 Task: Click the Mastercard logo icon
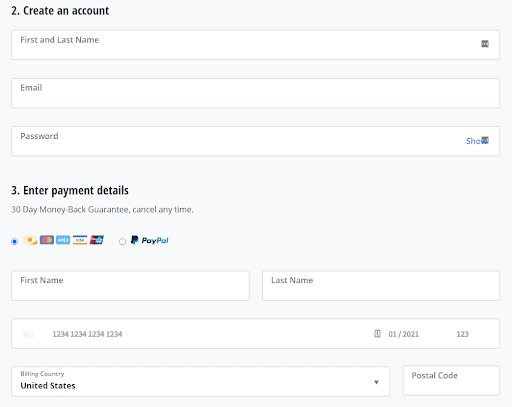point(47,240)
